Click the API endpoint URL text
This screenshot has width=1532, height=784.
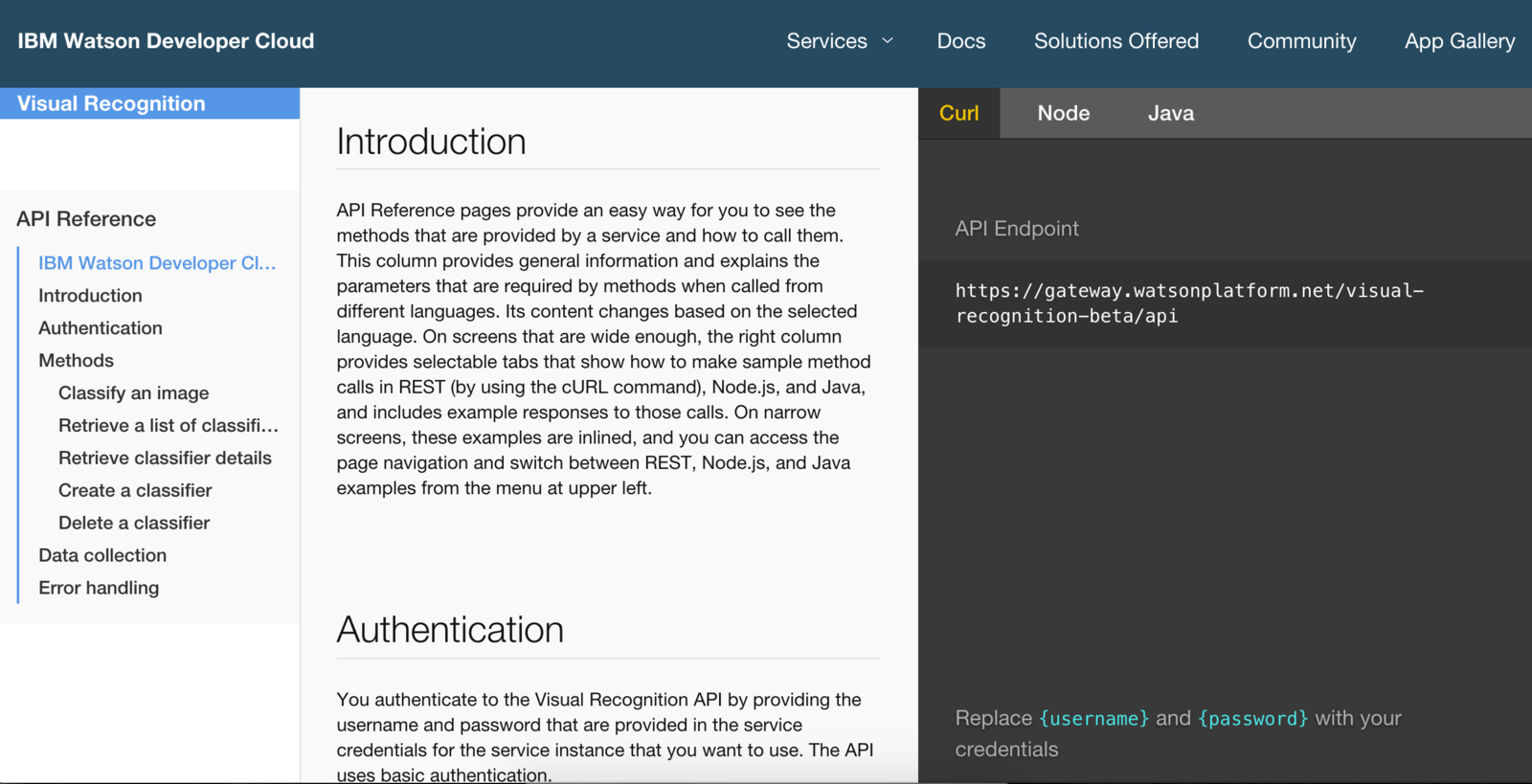pos(1189,303)
